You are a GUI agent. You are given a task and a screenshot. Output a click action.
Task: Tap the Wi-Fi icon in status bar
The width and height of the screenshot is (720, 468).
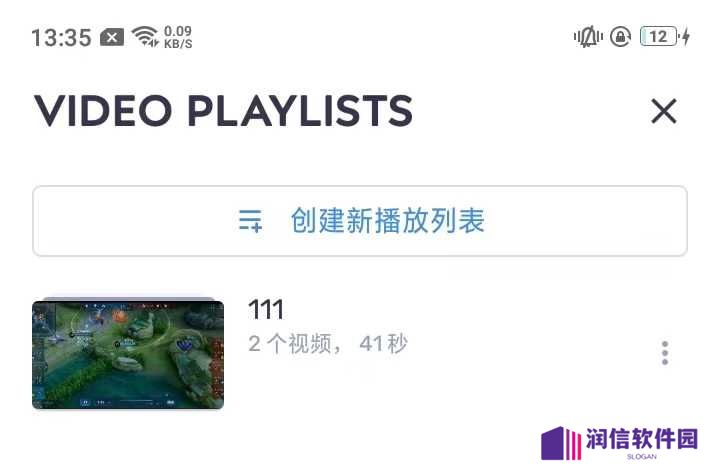(145, 36)
